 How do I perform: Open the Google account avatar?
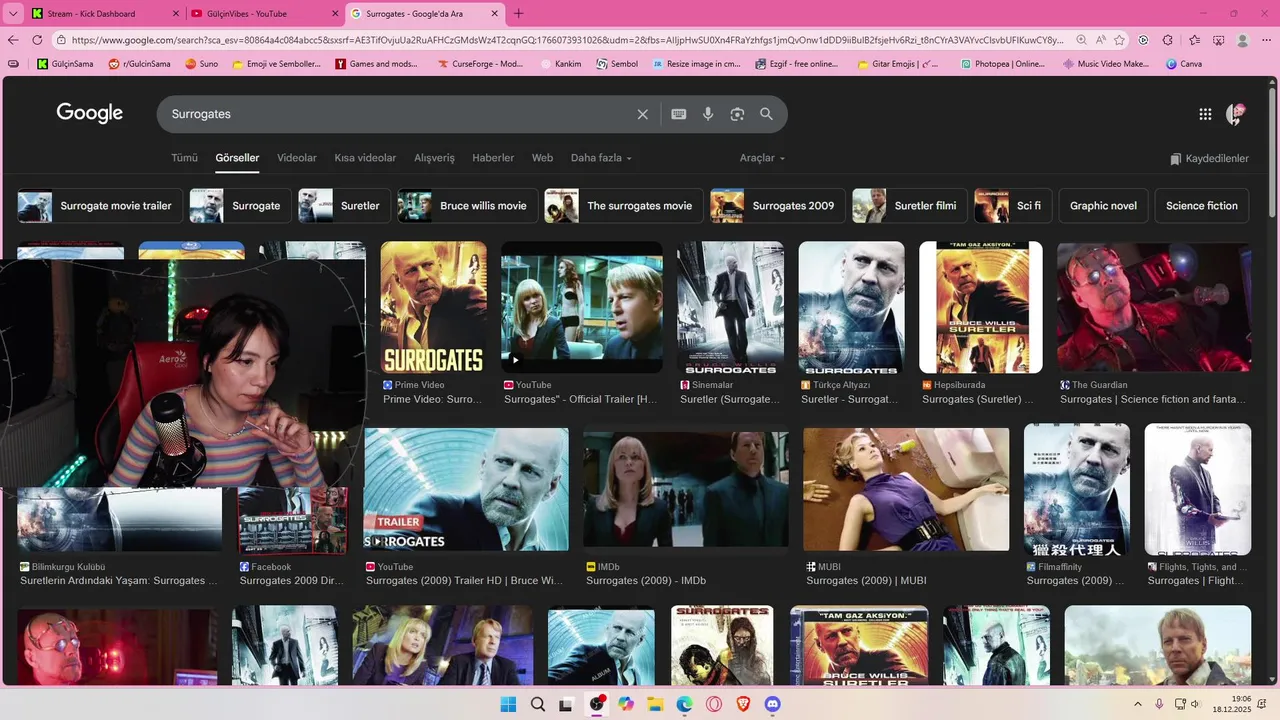point(1235,114)
